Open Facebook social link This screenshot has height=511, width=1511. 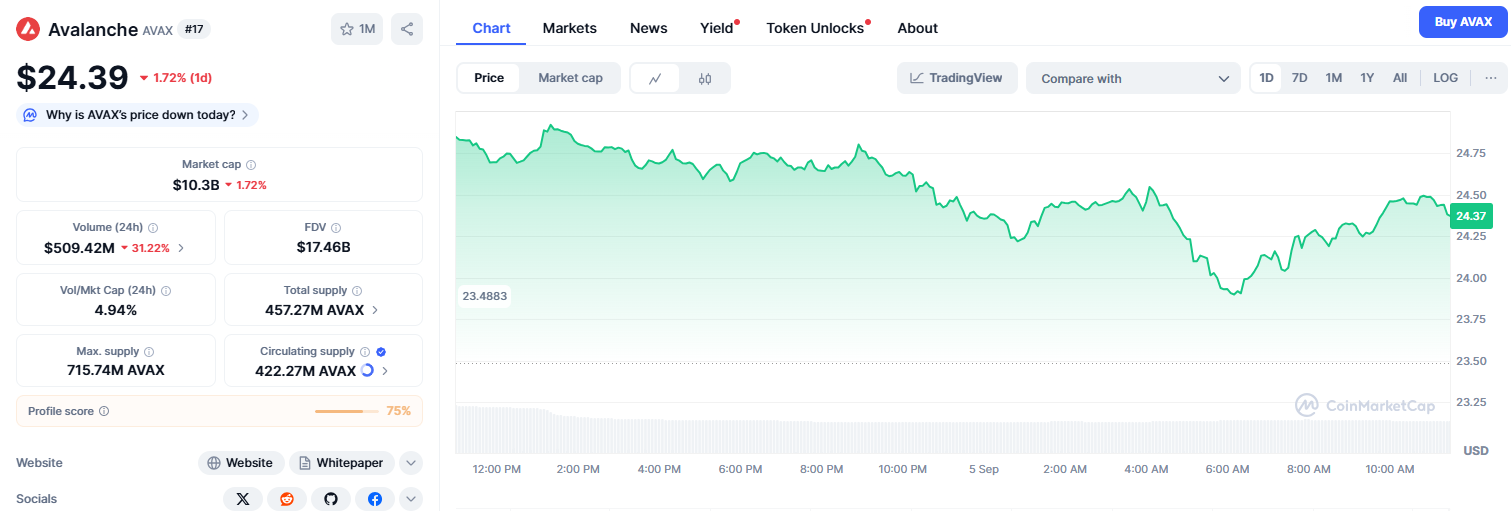pos(375,499)
